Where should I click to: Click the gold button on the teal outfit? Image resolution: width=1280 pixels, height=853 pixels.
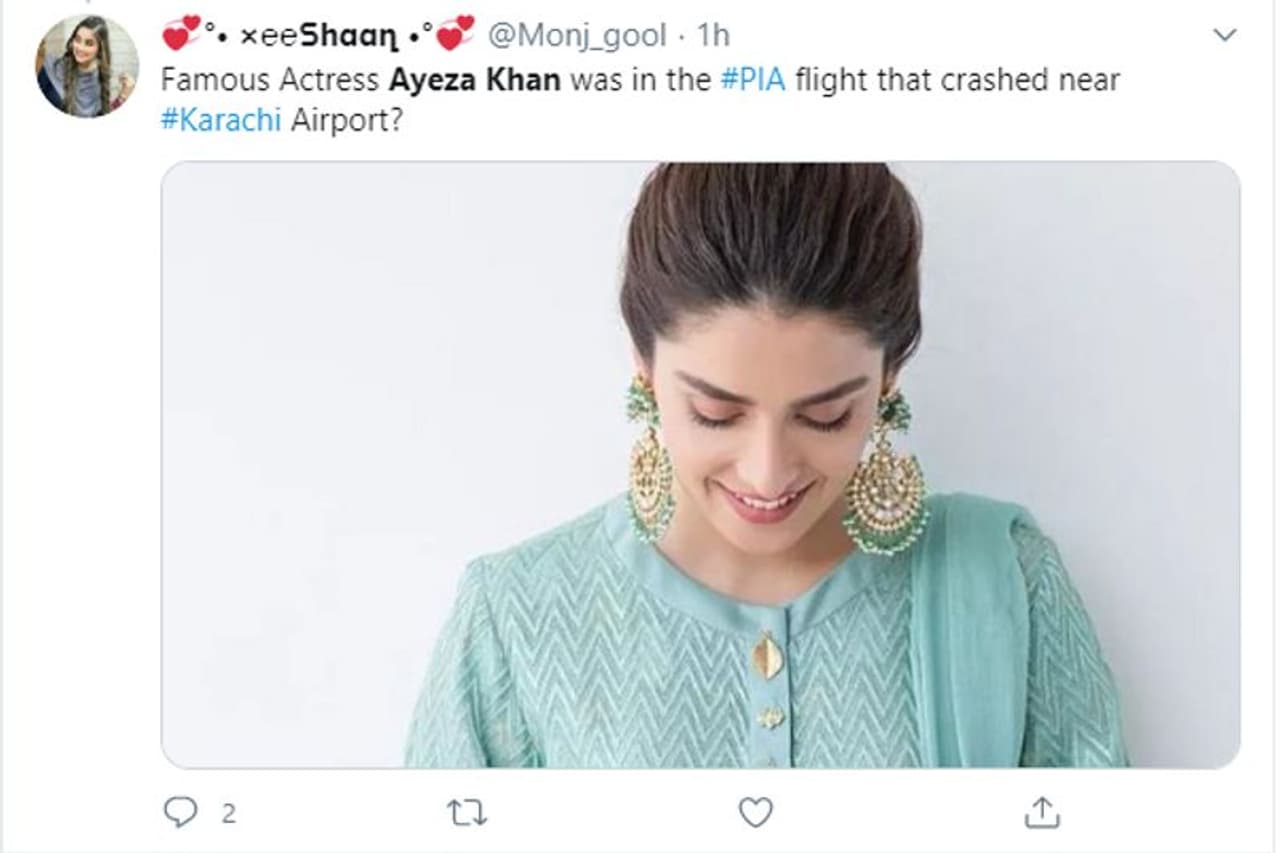point(767,656)
